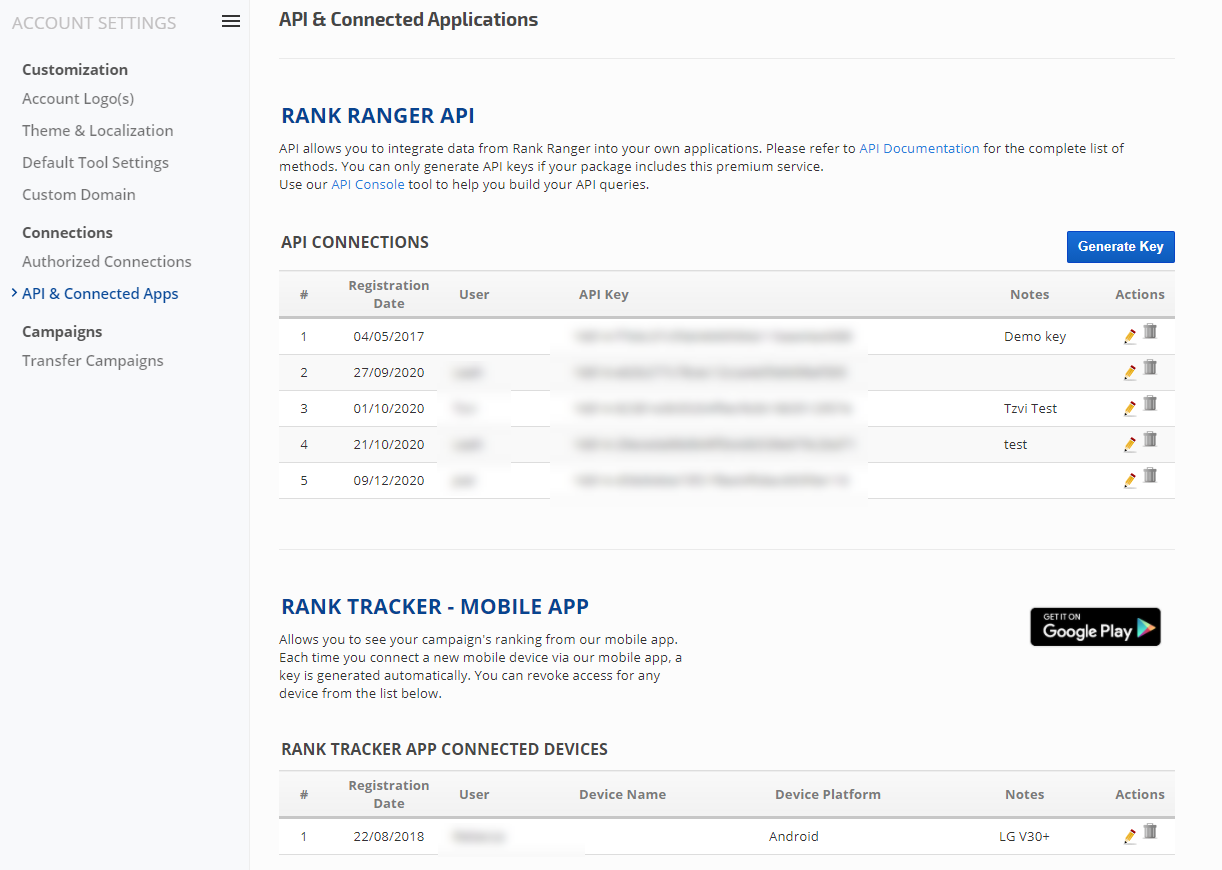
Task: Delete the Demo key API connection
Action: point(1150,332)
